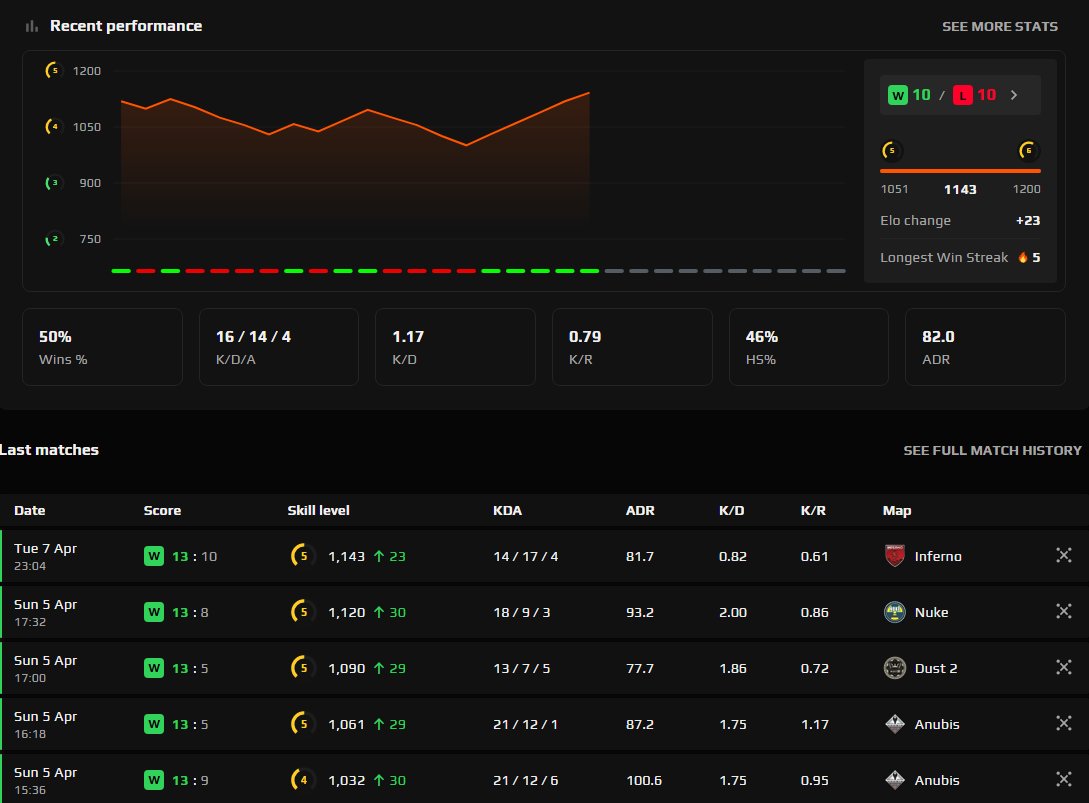Click the 2.00 K/D value
This screenshot has width=1089, height=803.
pos(733,613)
